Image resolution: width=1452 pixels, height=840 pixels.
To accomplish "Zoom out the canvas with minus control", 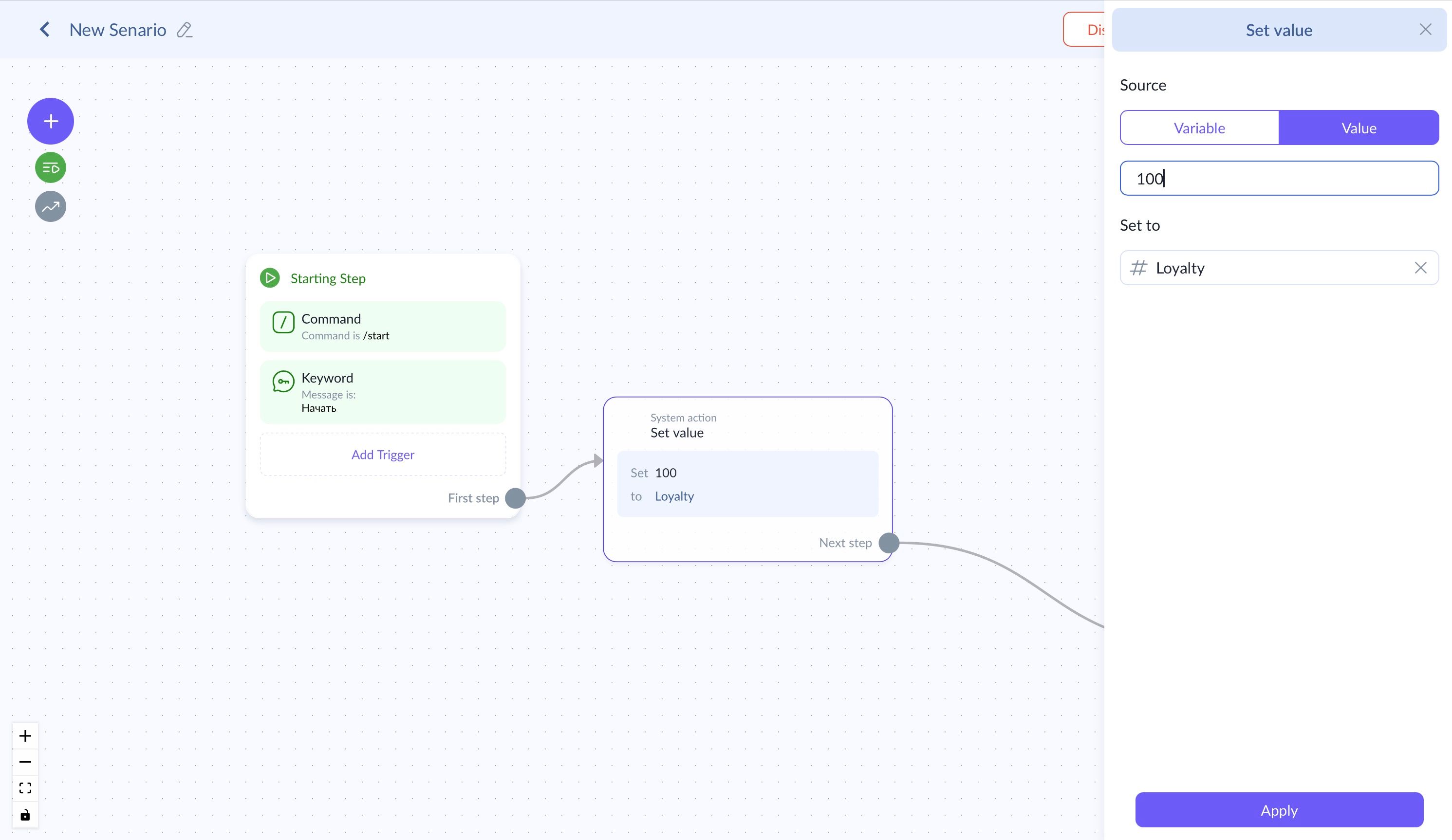I will (25, 762).
